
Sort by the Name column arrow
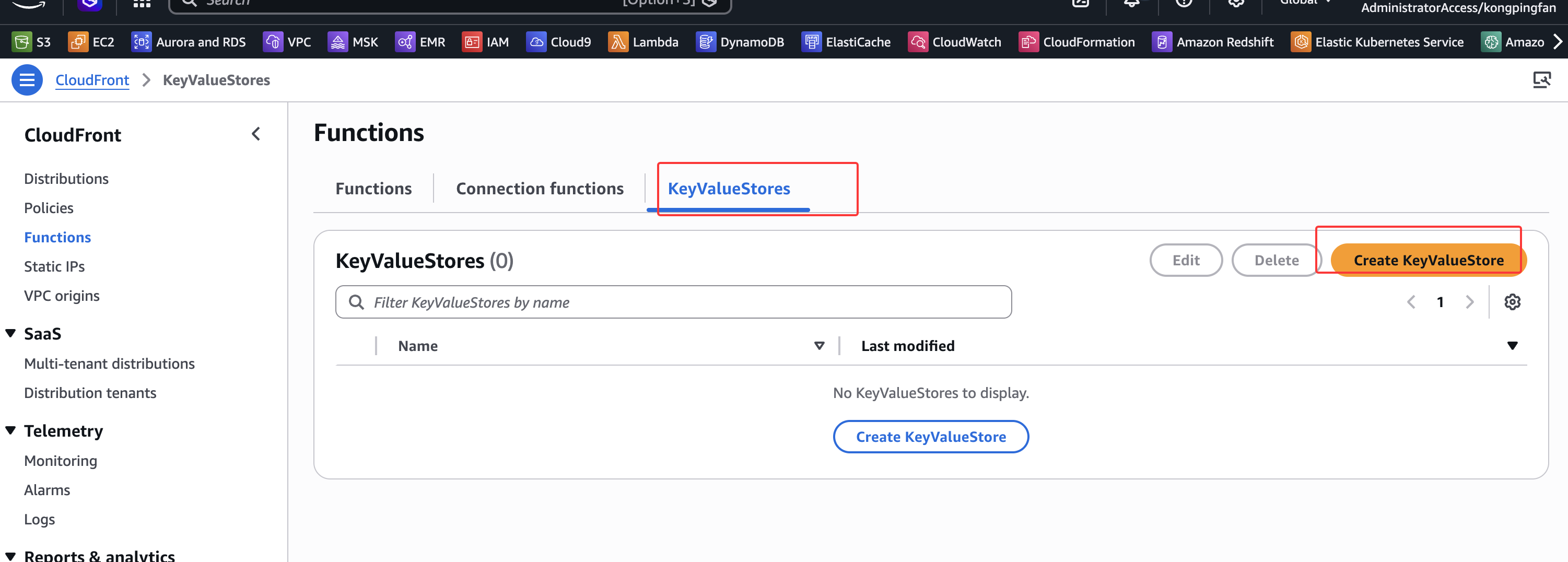(x=818, y=346)
